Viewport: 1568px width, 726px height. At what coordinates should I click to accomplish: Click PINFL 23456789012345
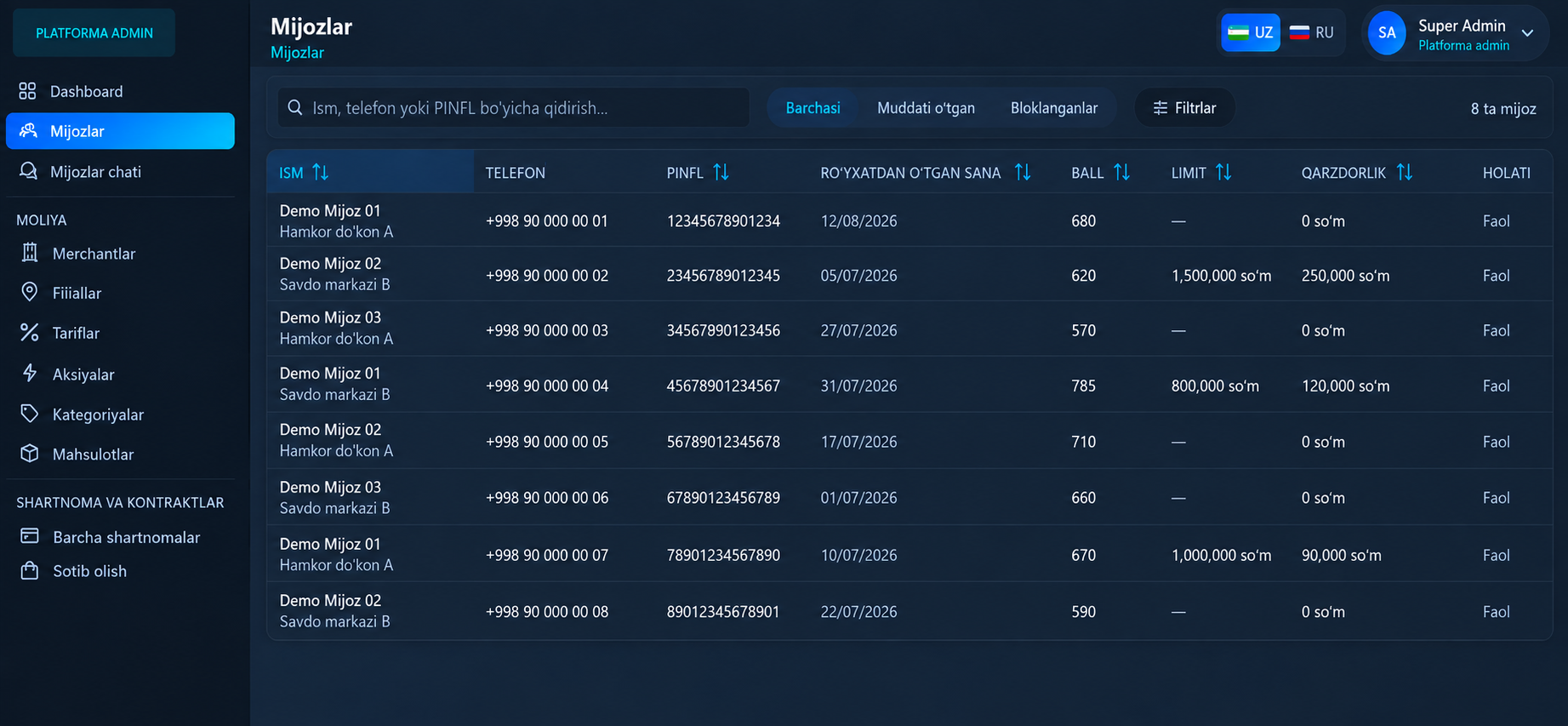[723, 276]
